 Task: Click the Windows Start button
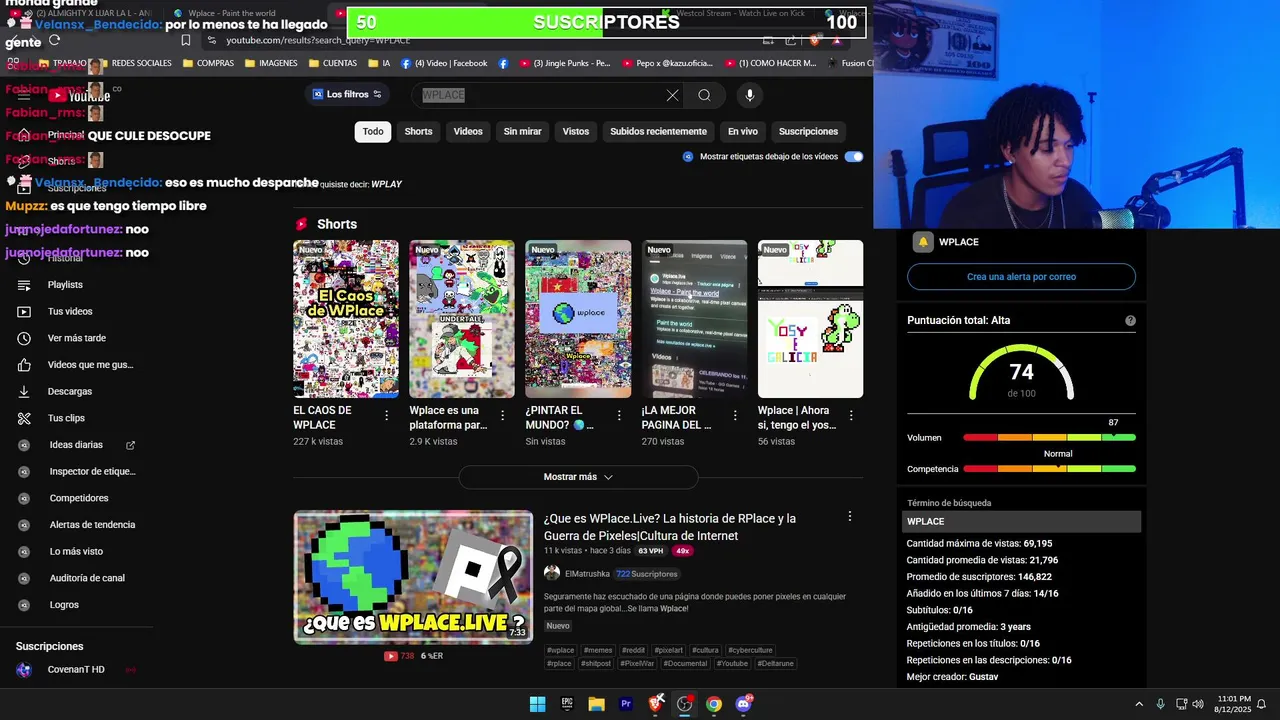(x=537, y=704)
